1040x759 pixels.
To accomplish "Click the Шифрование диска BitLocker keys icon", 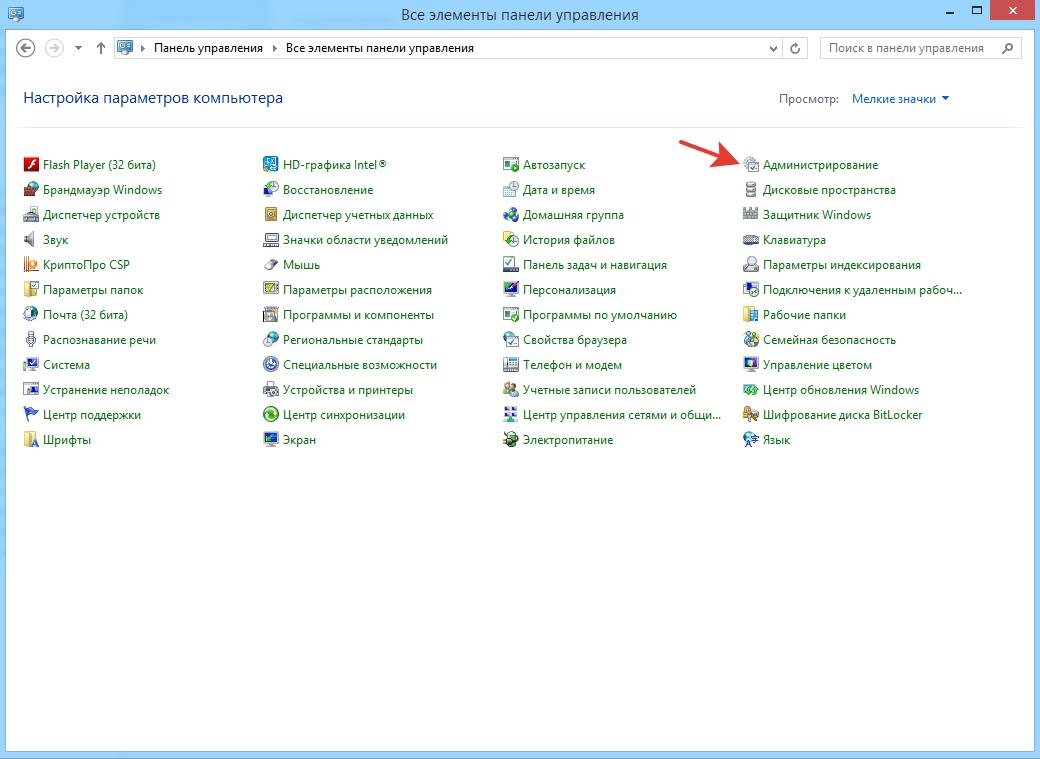I will pos(751,415).
